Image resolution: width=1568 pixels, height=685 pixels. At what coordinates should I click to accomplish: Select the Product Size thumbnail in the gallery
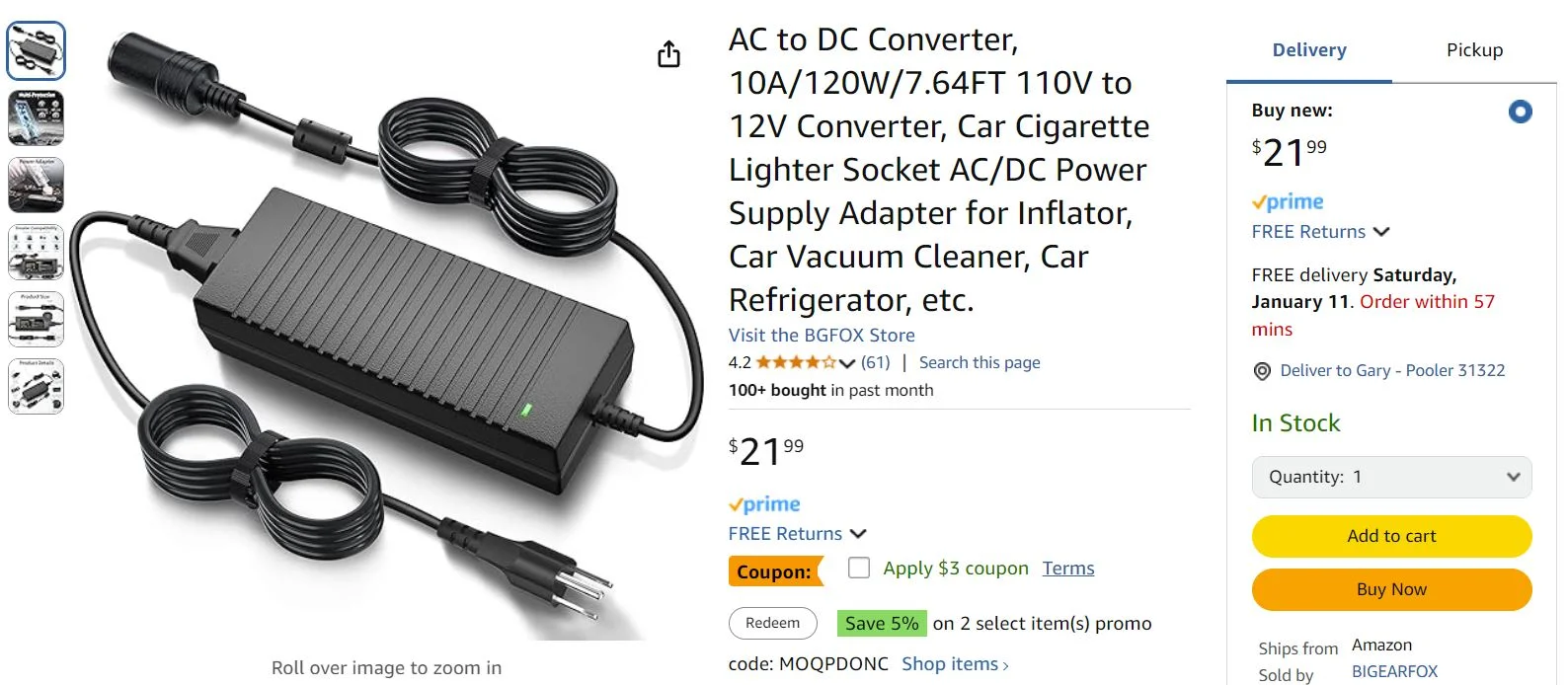coord(37,320)
